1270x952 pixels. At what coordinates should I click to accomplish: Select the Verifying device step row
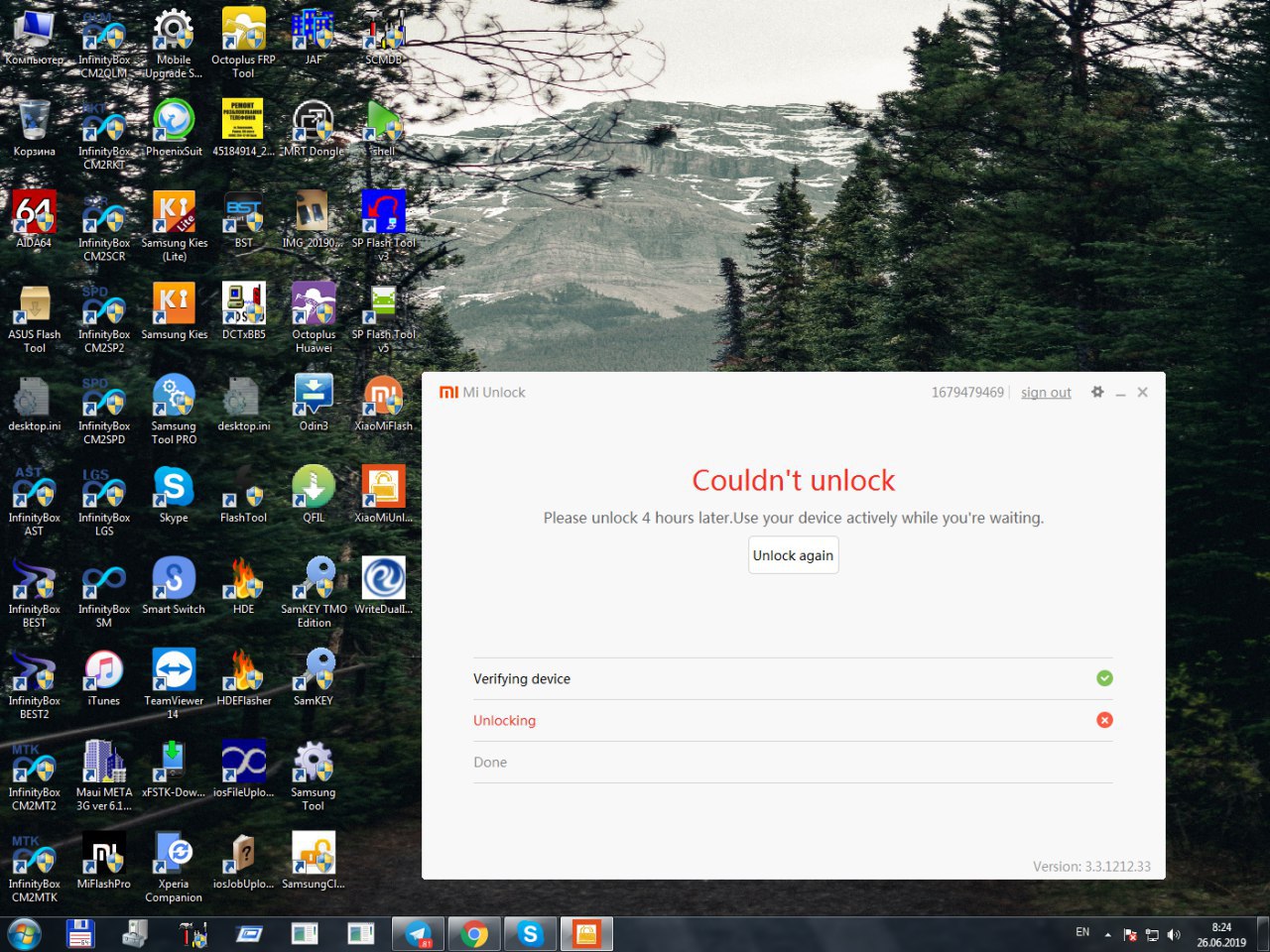[x=793, y=678]
